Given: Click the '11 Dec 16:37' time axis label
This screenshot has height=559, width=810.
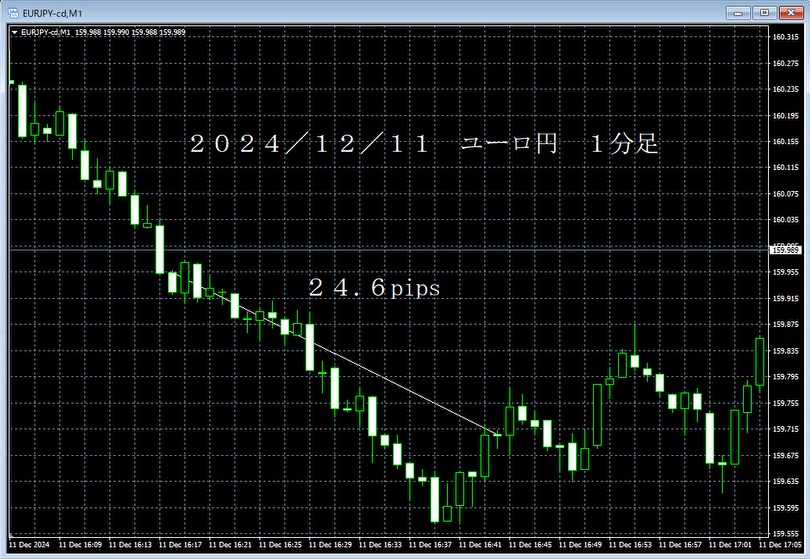Looking at the screenshot, I should coord(430,545).
